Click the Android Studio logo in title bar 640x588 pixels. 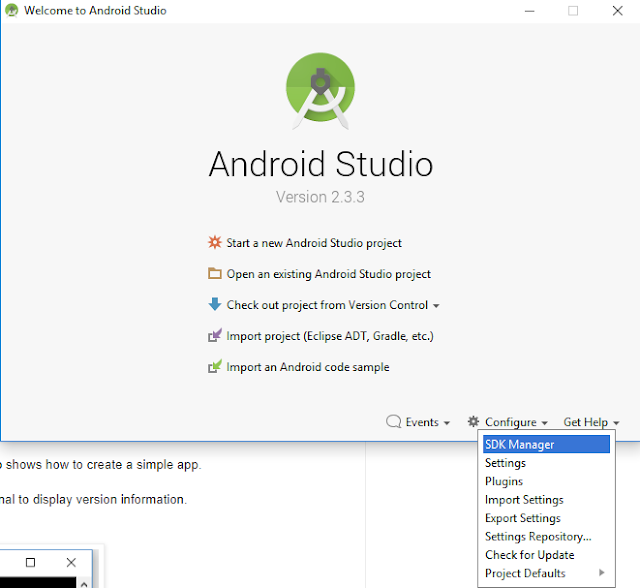click(12, 10)
